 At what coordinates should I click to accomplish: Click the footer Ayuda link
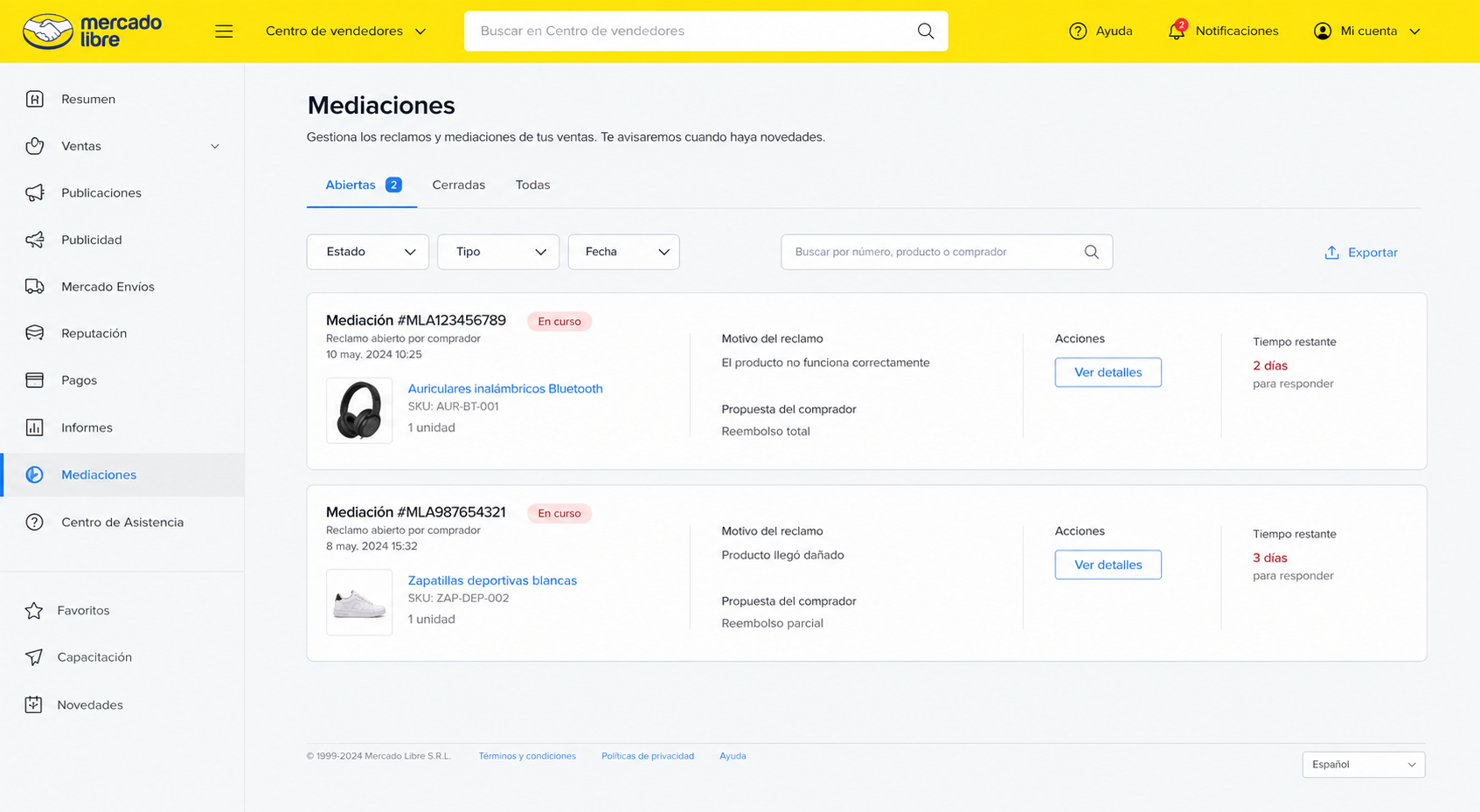733,756
